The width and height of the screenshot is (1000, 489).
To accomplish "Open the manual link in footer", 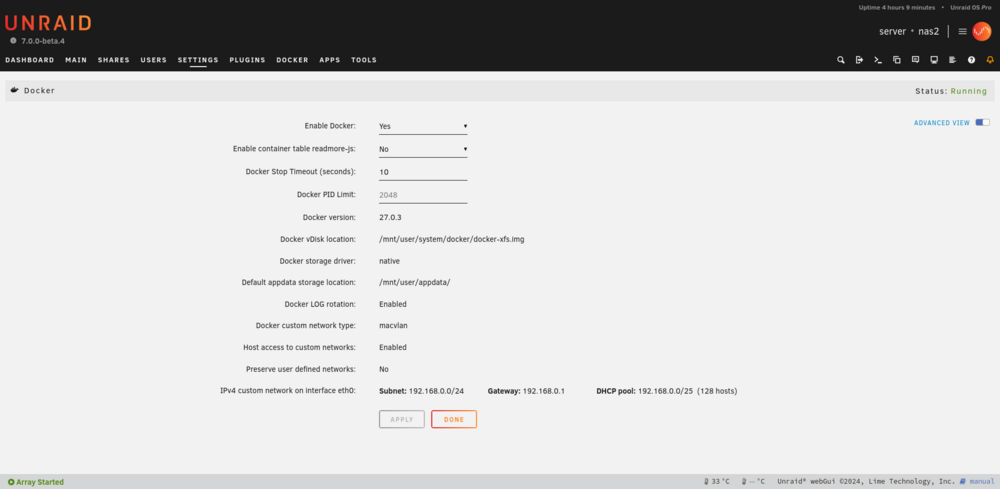I will (982, 481).
